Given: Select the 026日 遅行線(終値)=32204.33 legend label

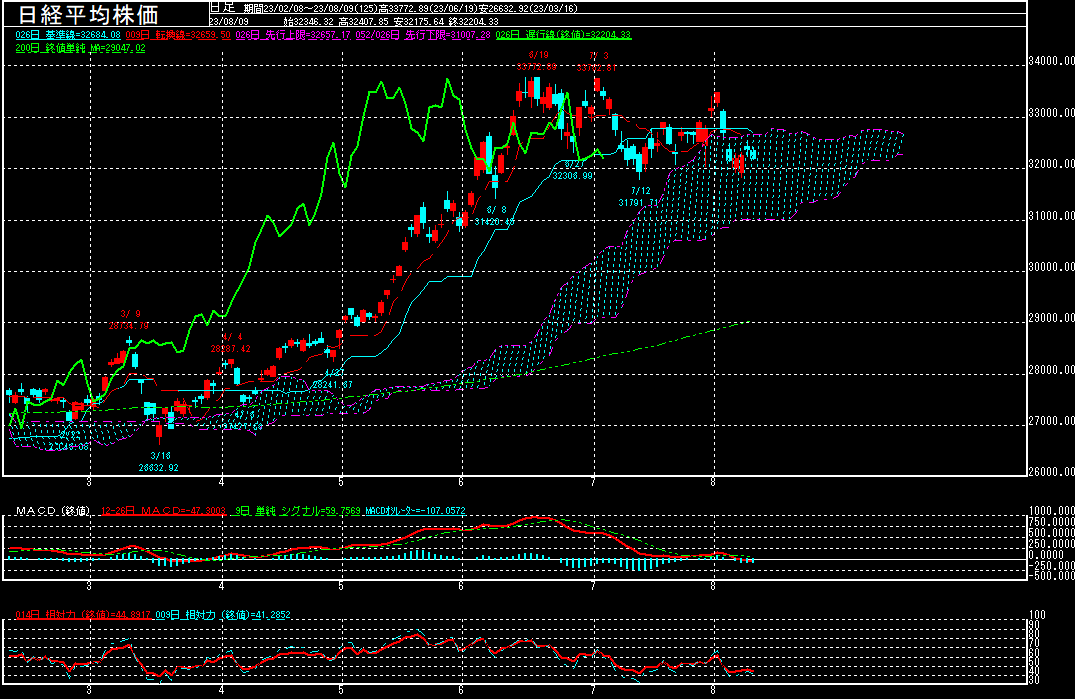Looking at the screenshot, I should (x=563, y=35).
